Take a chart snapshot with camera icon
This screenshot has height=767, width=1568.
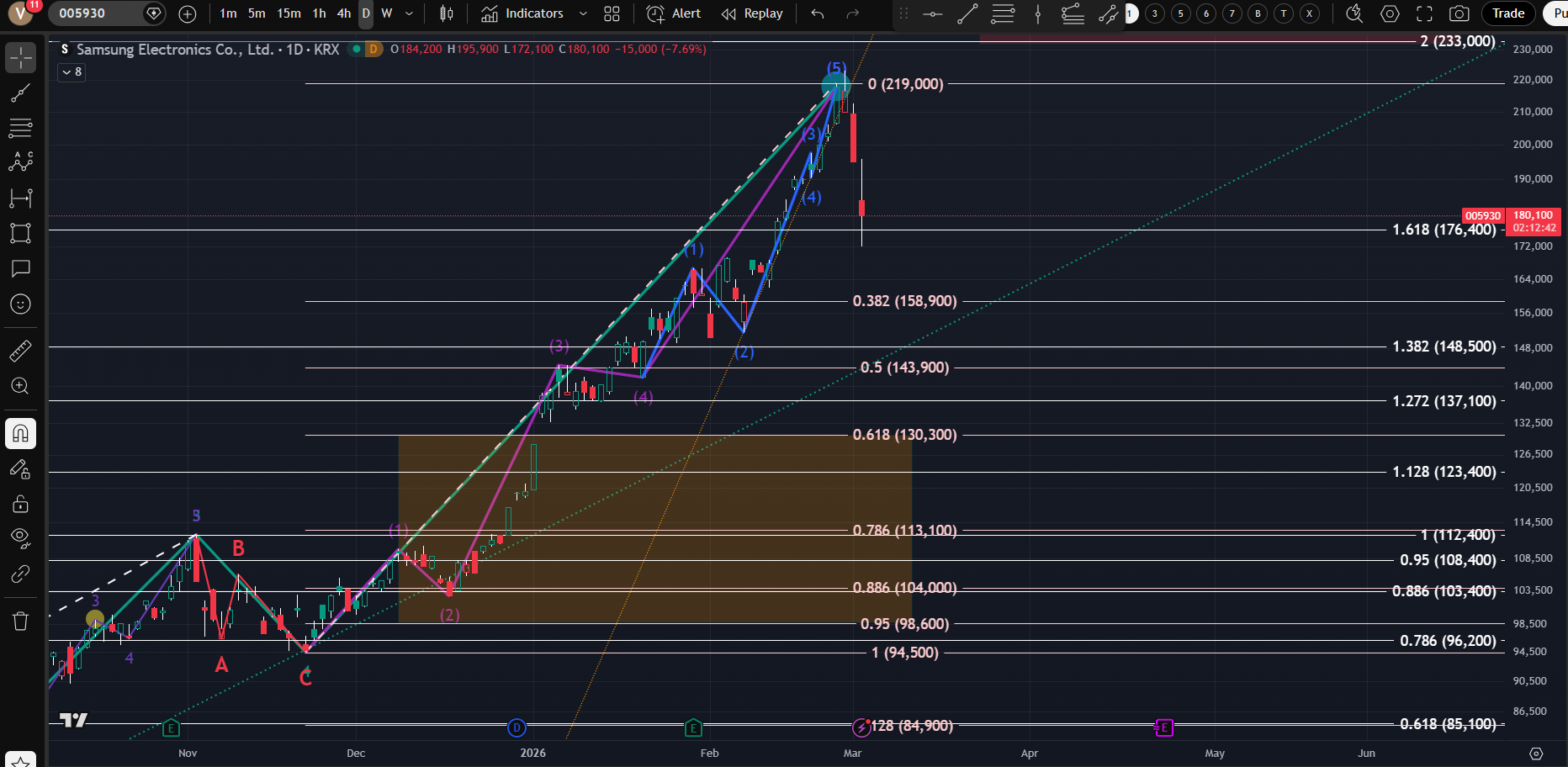point(1459,13)
